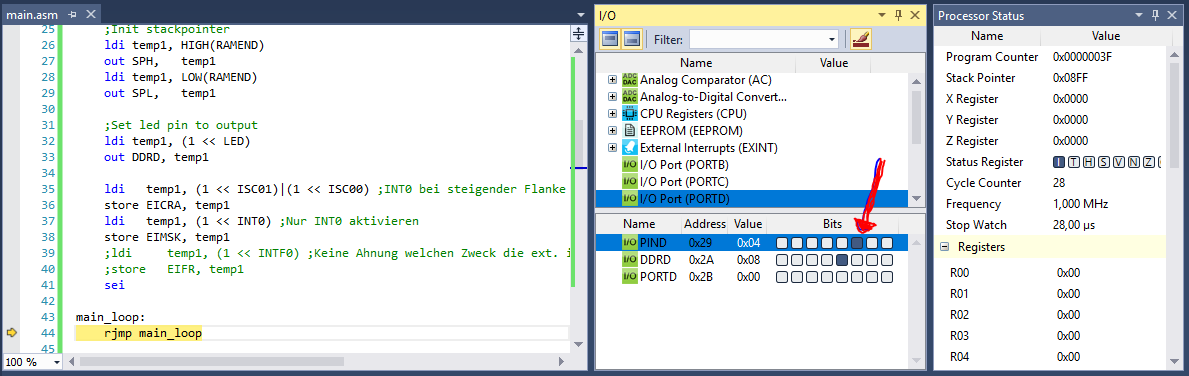The height and width of the screenshot is (376, 1189).
Task: Toggle the Z flag in Status Register
Action: click(1150, 162)
